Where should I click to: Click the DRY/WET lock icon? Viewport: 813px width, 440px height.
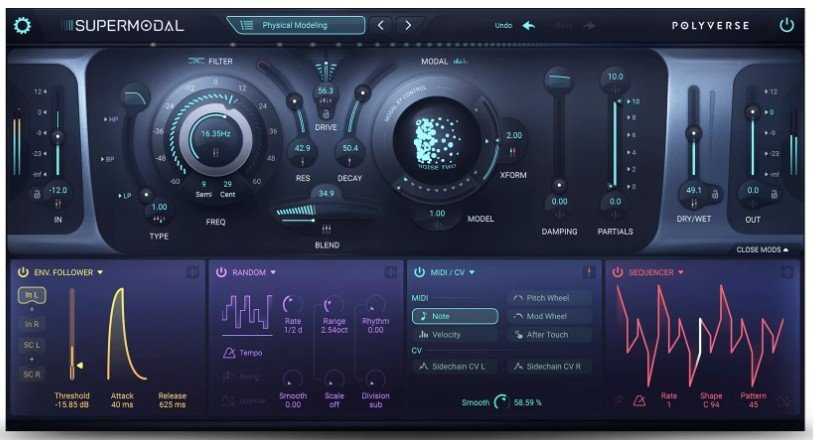click(715, 194)
